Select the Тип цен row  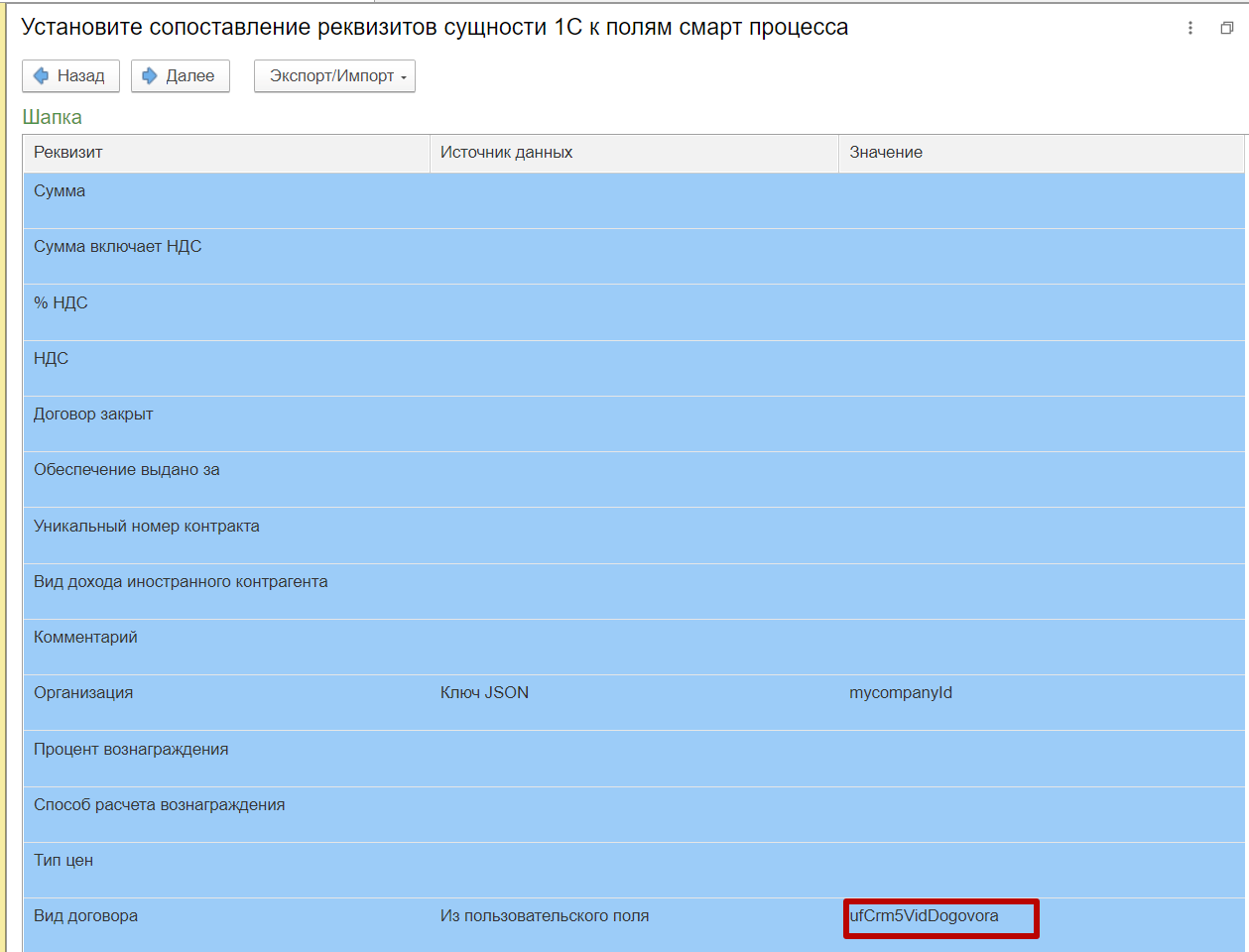[63, 861]
